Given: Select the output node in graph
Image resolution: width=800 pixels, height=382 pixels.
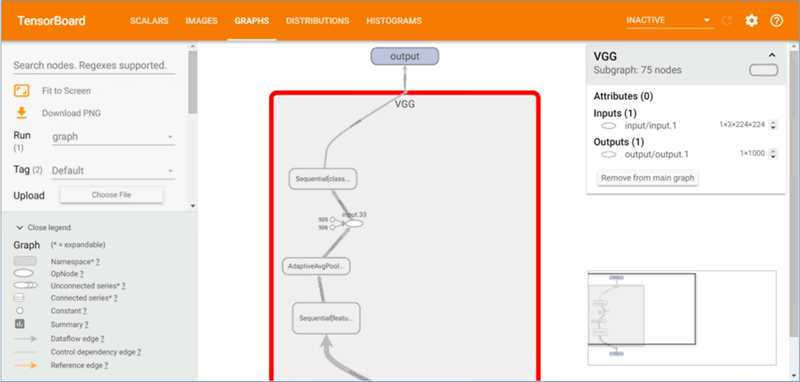Looking at the screenshot, I should point(405,56).
